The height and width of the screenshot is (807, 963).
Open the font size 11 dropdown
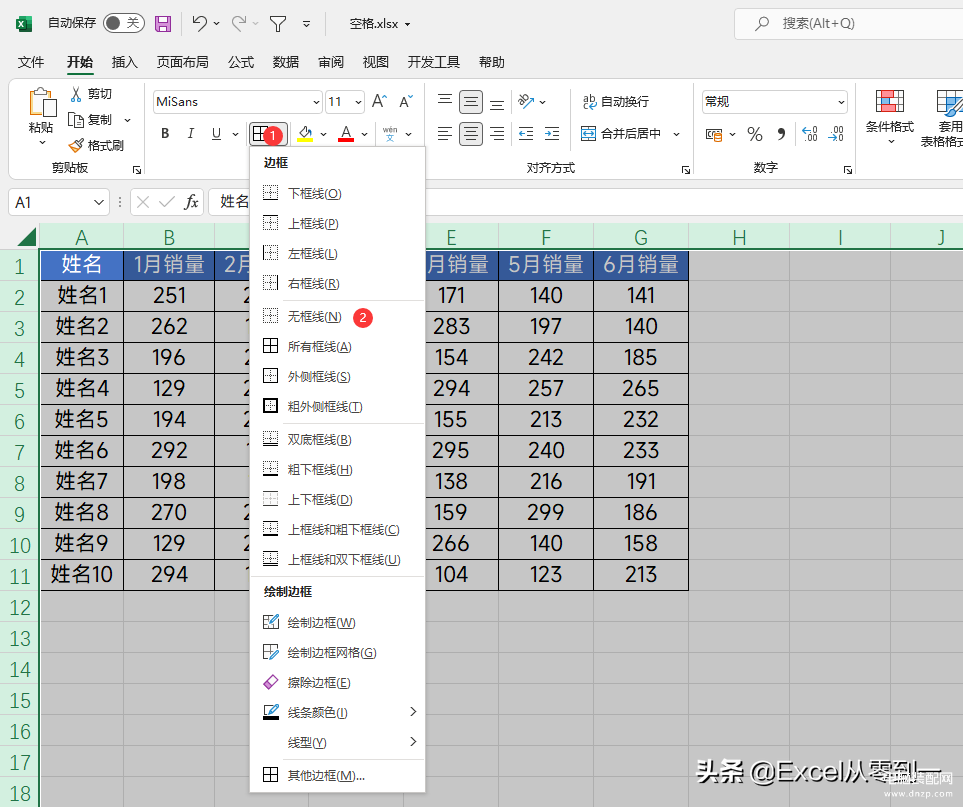[x=358, y=102]
